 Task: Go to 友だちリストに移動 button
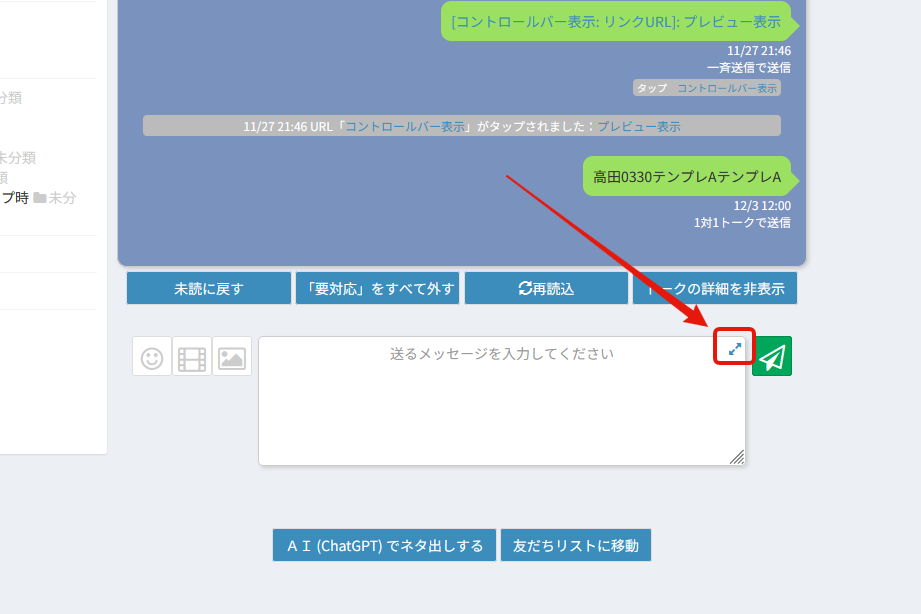click(575, 546)
